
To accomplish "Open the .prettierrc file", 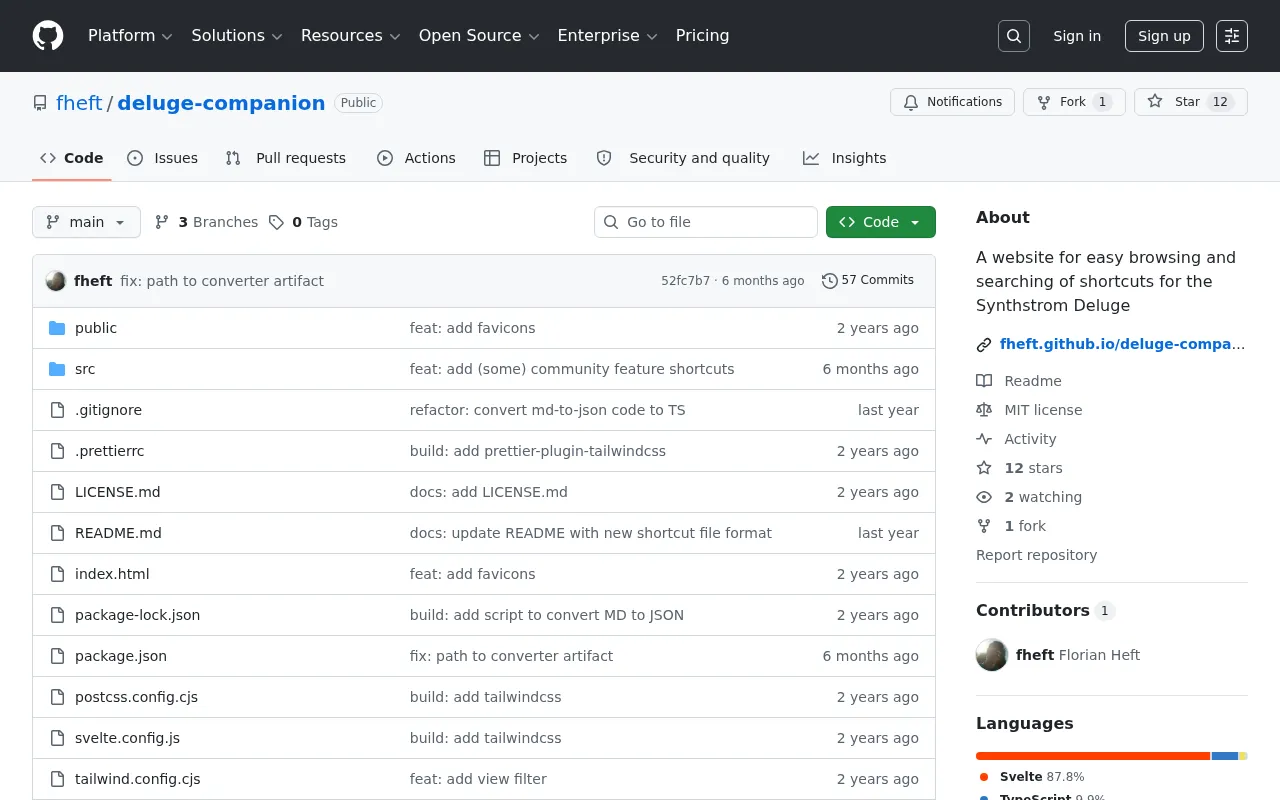I will point(109,451).
